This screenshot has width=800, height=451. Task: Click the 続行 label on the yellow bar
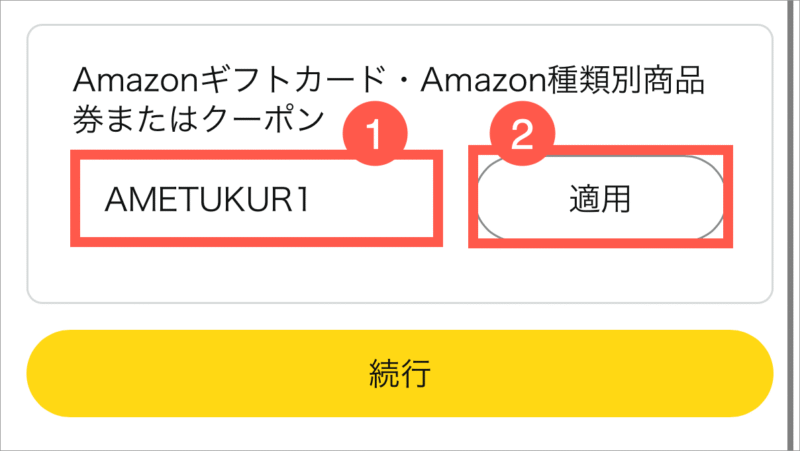point(400,373)
